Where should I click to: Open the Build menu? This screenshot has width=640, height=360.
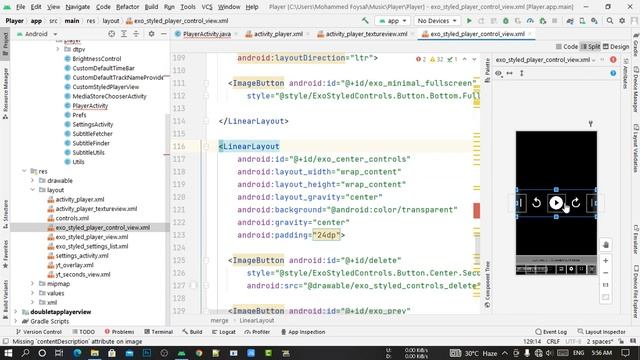[x=151, y=7]
